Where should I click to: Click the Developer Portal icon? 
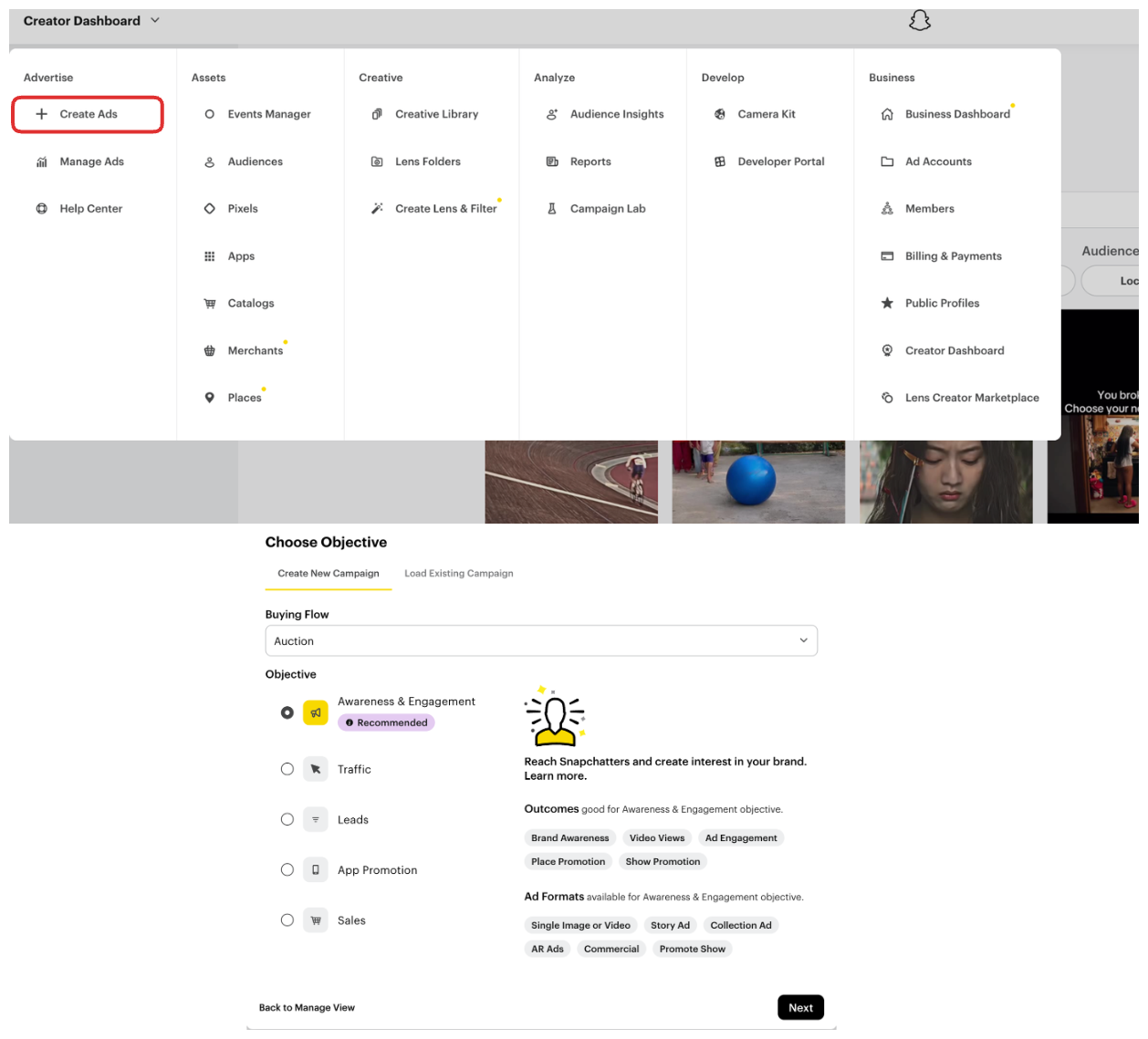point(720,161)
